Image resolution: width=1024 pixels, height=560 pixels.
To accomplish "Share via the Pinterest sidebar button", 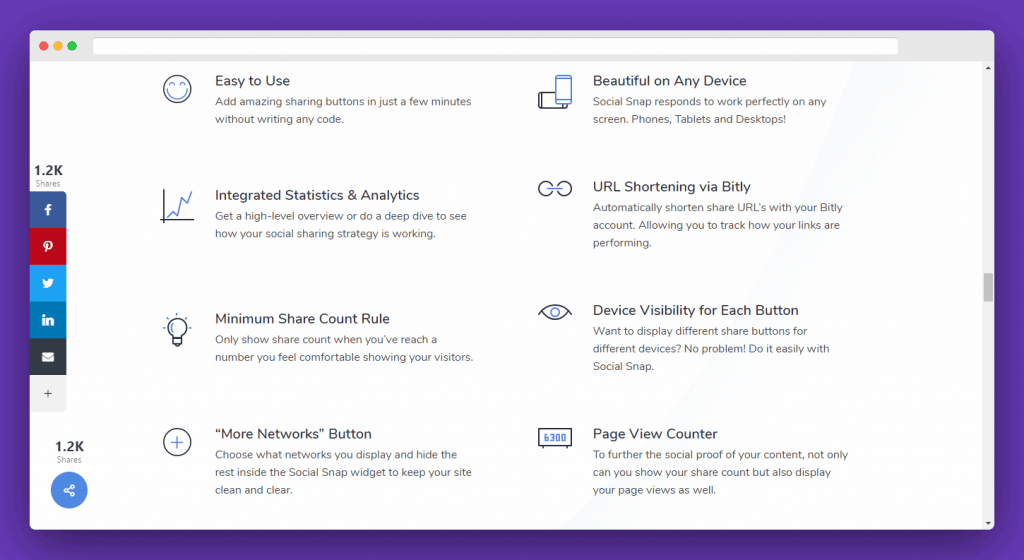I will pos(48,246).
